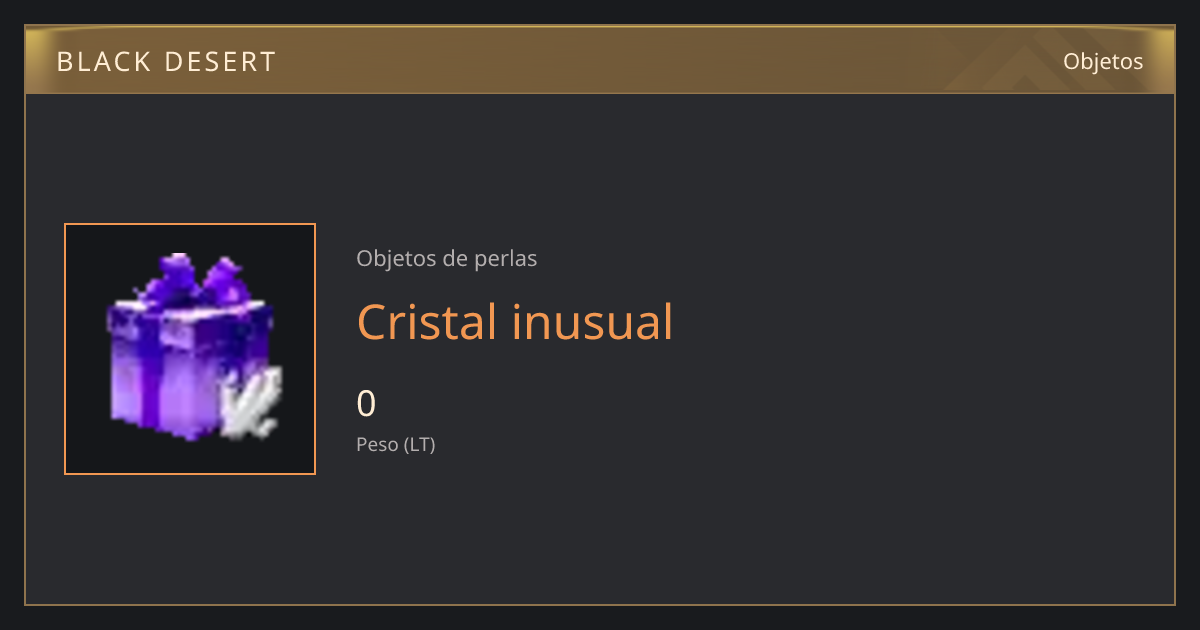
Task: Click the gold header banner background
Action: pos(600,61)
